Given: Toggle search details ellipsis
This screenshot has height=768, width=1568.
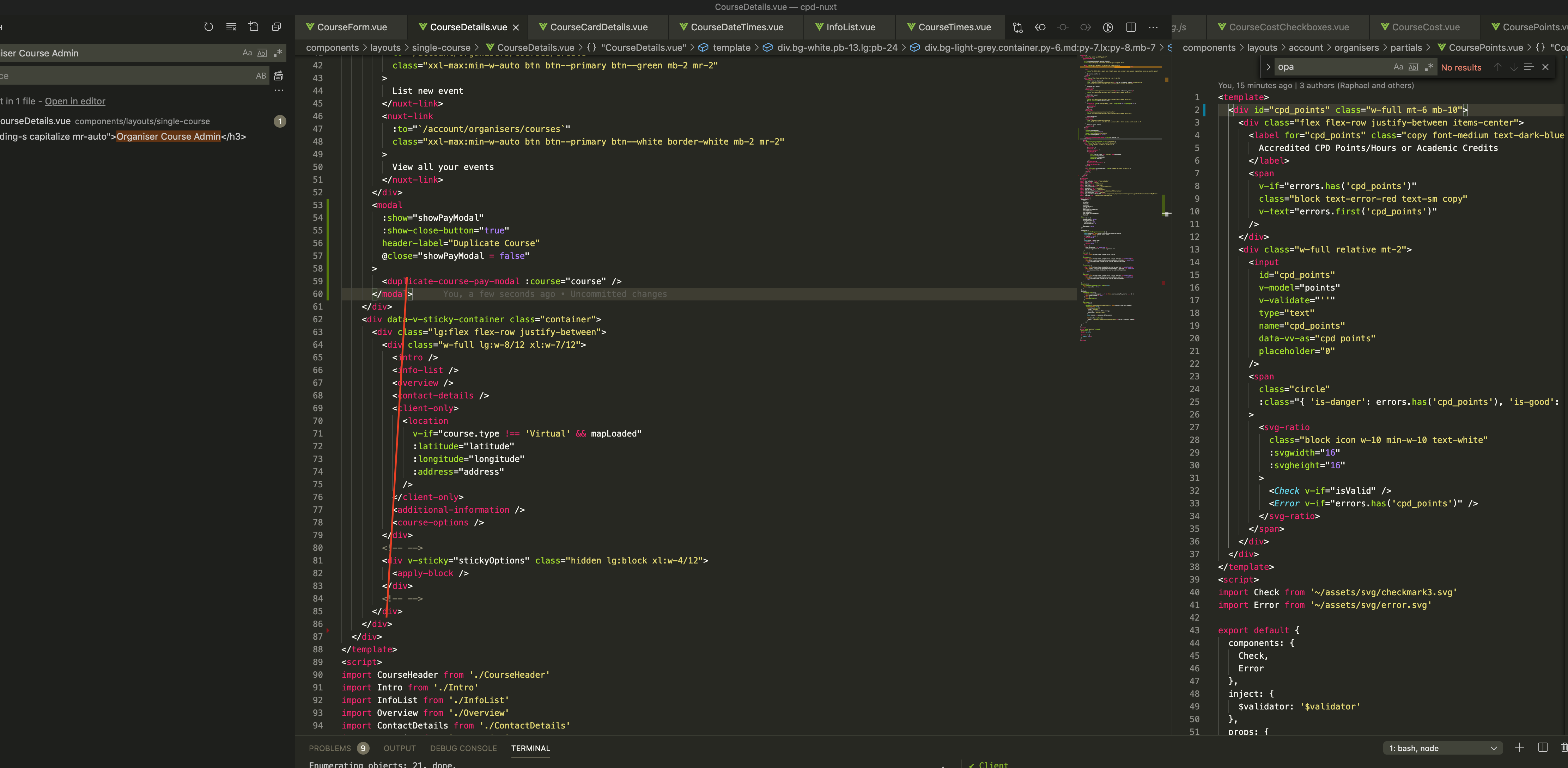Looking at the screenshot, I should click(279, 91).
